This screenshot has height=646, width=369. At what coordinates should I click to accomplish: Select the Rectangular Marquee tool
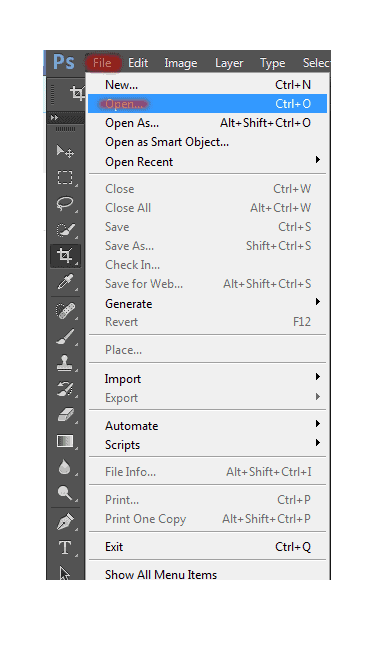click(65, 178)
